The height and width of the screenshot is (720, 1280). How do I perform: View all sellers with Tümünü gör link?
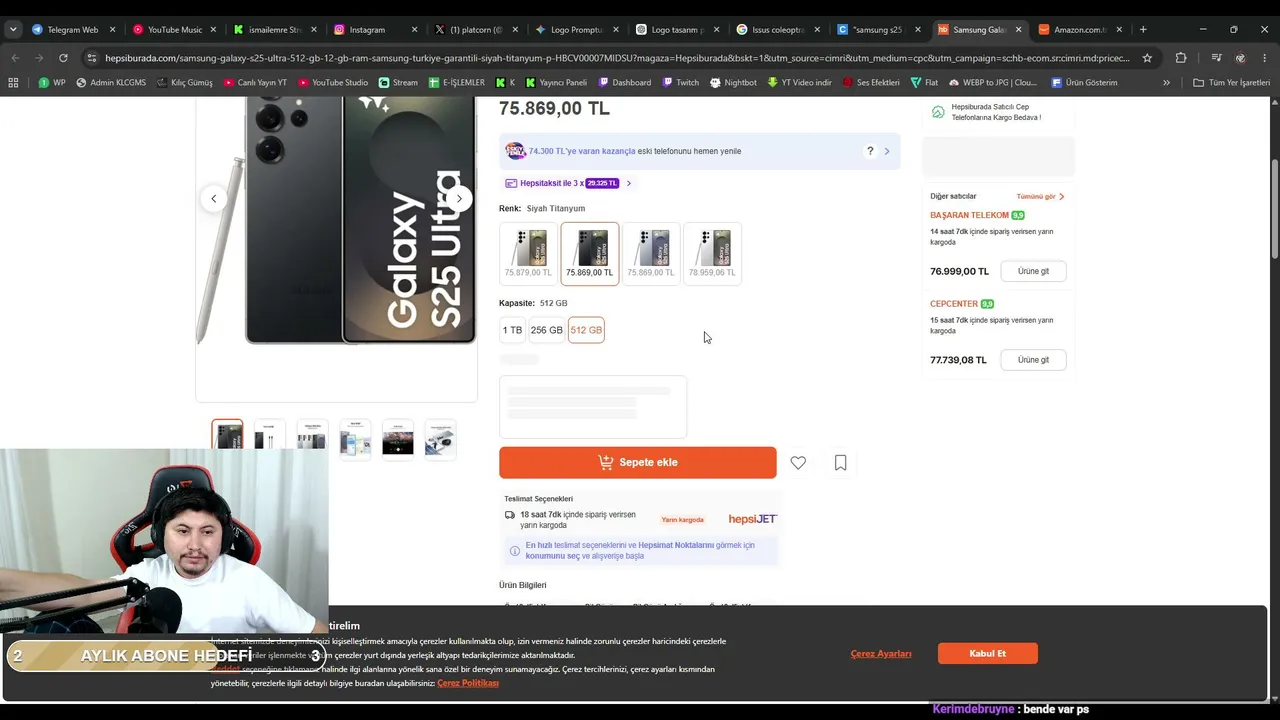click(1040, 197)
